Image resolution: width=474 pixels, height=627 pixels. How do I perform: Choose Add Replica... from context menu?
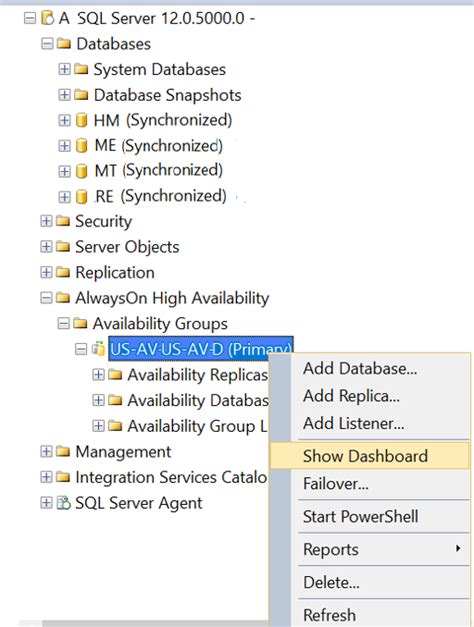[369, 396]
